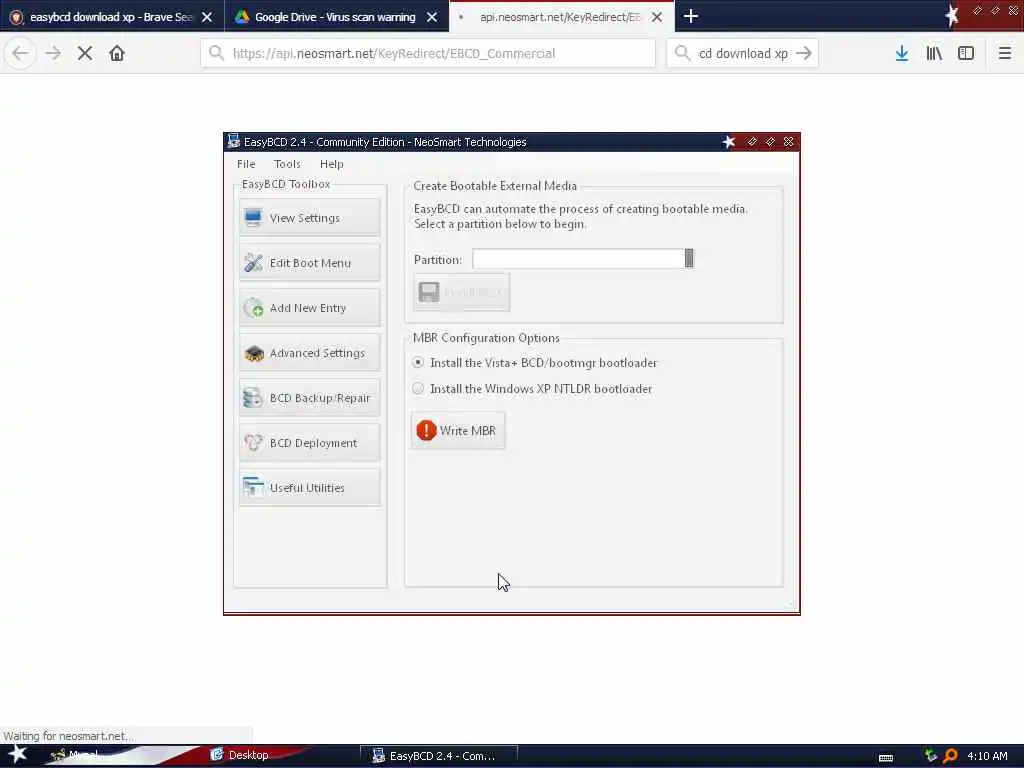Screen dimensions: 1024x768
Task: Open Edit Boot Menu section
Action: 310,263
